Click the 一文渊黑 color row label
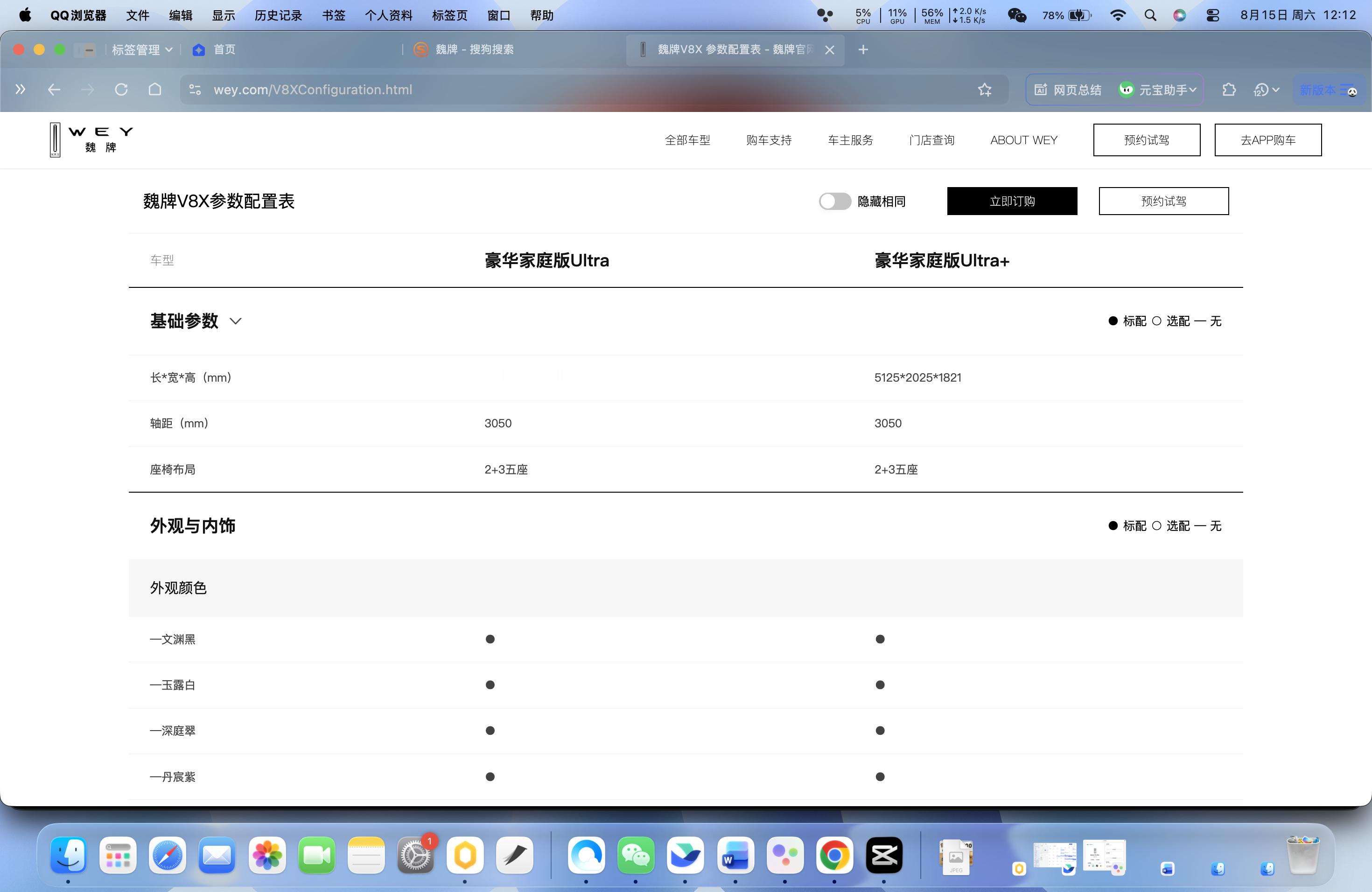The width and height of the screenshot is (1372, 892). 172,639
